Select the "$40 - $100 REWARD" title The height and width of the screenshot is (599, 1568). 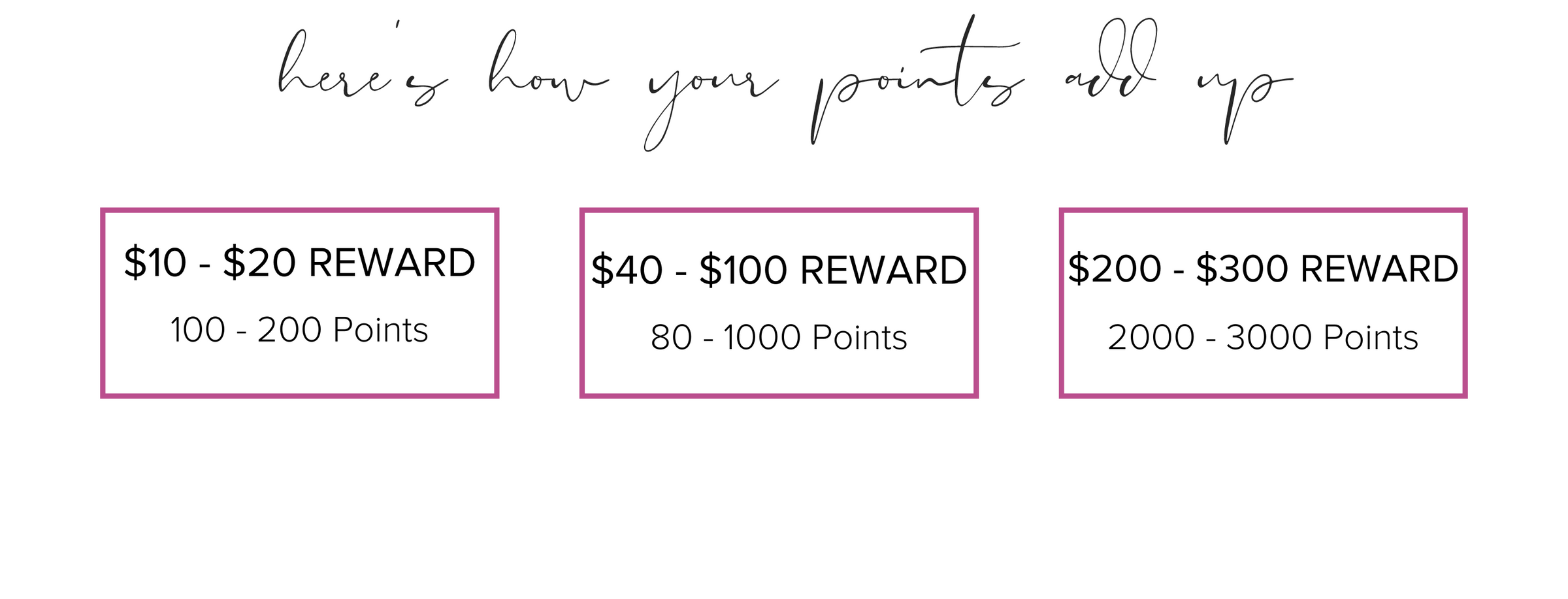point(778,270)
